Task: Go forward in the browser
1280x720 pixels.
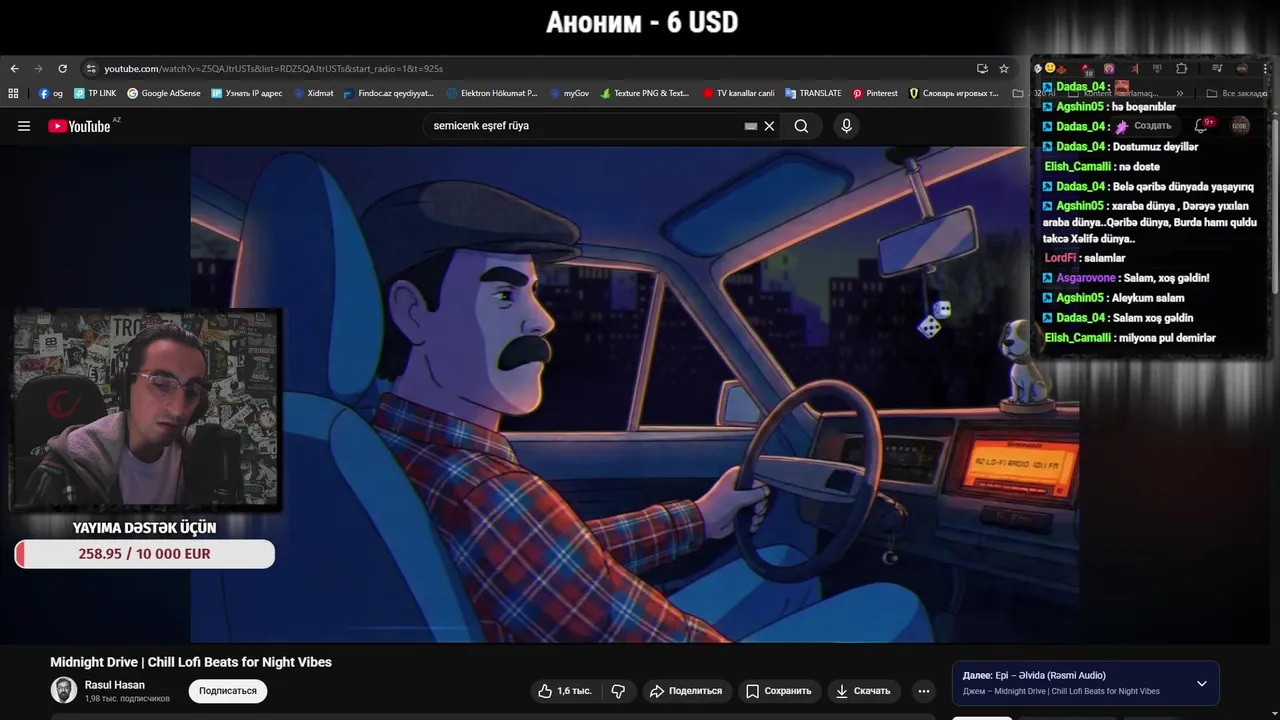Action: 38,69
